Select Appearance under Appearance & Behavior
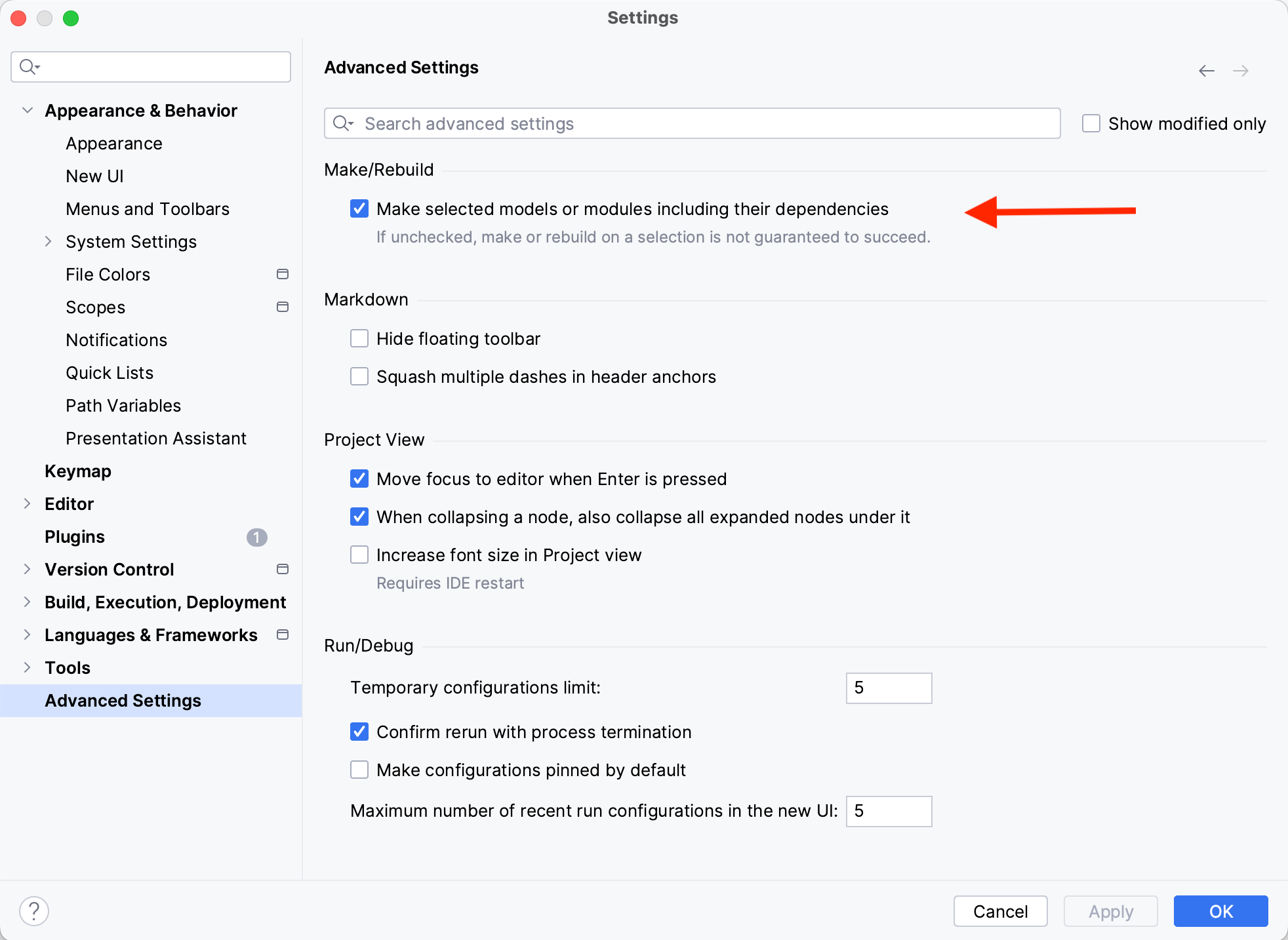Viewport: 1288px width, 940px height. [x=115, y=143]
